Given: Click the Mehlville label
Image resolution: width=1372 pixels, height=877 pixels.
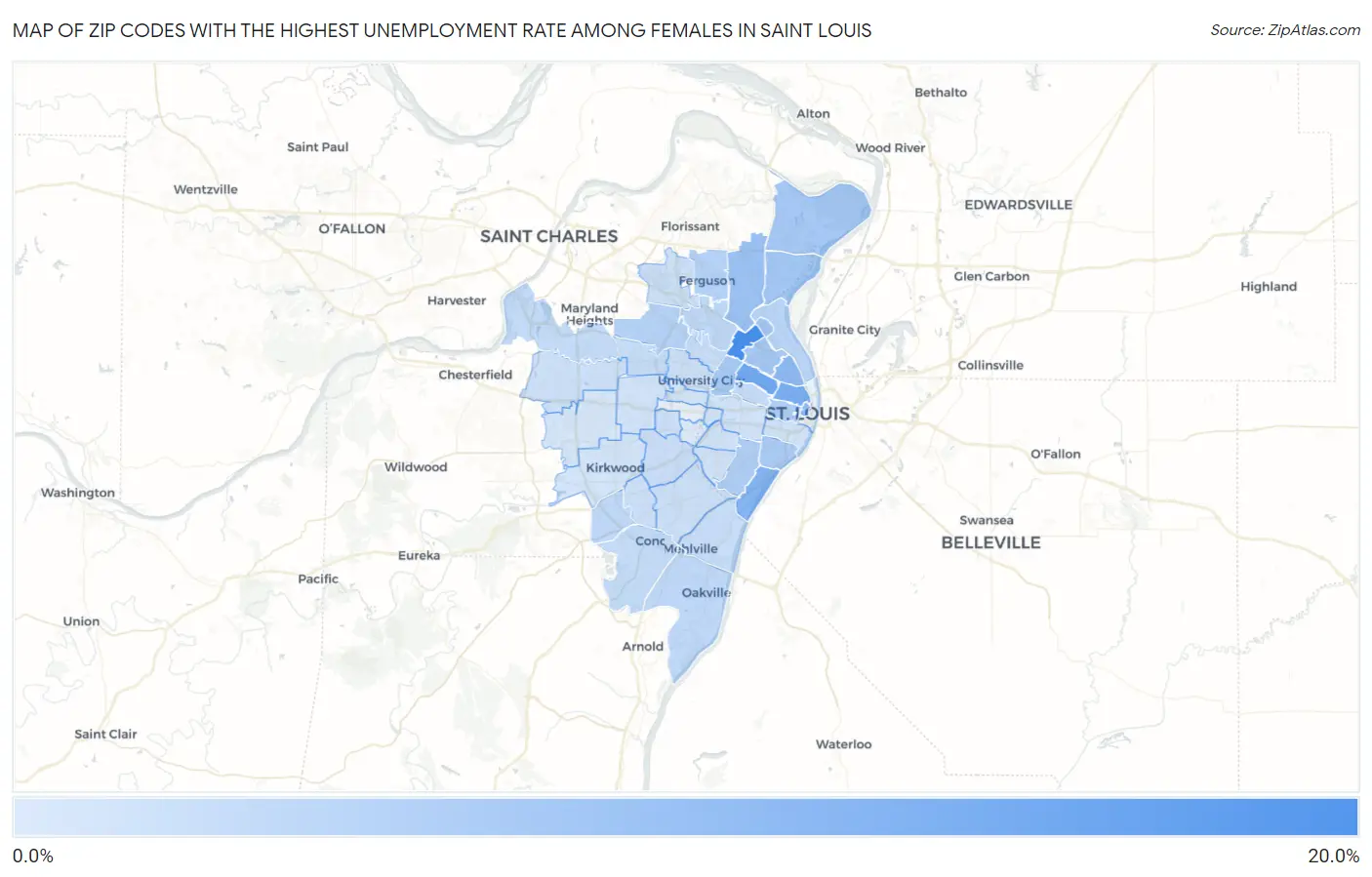Looking at the screenshot, I should point(691,549).
